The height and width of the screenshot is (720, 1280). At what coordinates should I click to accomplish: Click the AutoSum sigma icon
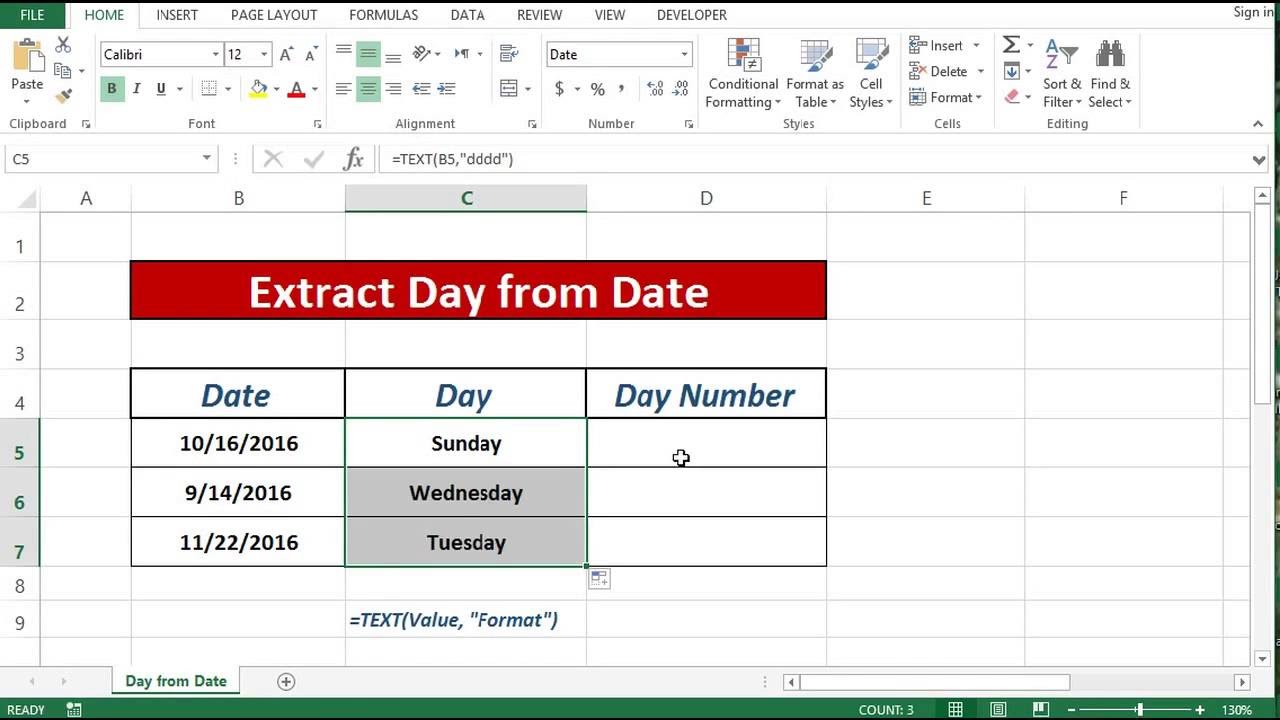point(1012,45)
